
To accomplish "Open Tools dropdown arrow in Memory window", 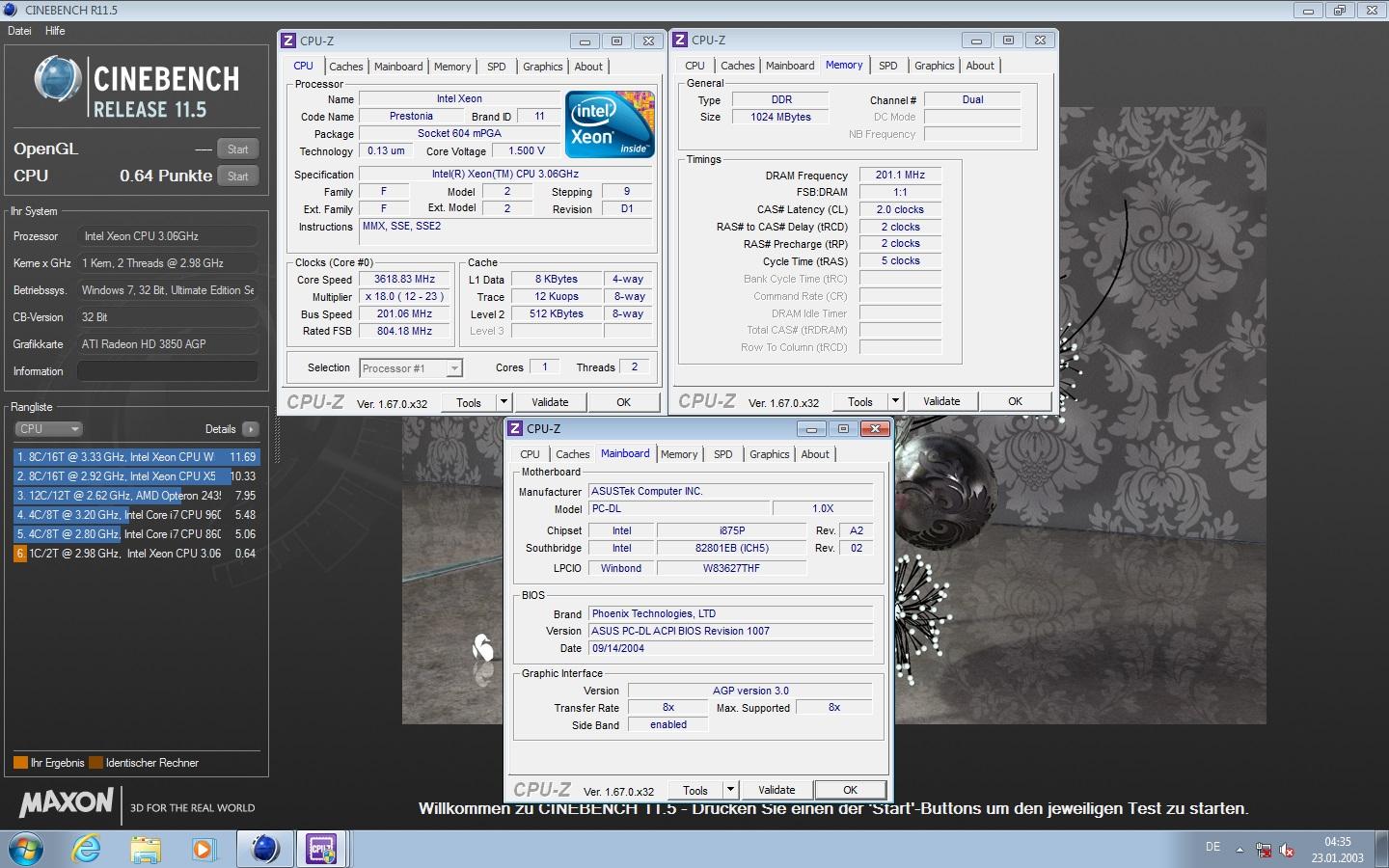I will click(x=895, y=401).
